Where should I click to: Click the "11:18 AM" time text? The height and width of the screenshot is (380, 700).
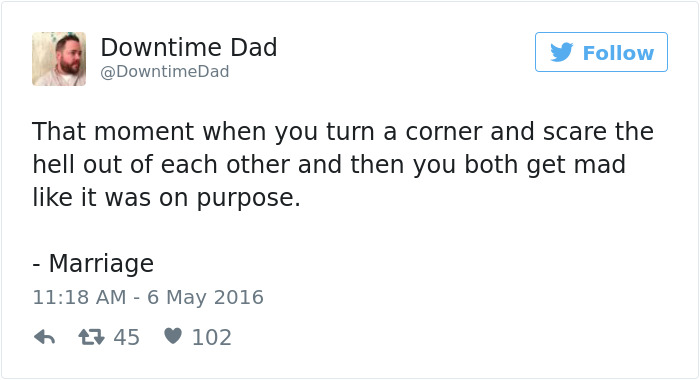point(79,297)
